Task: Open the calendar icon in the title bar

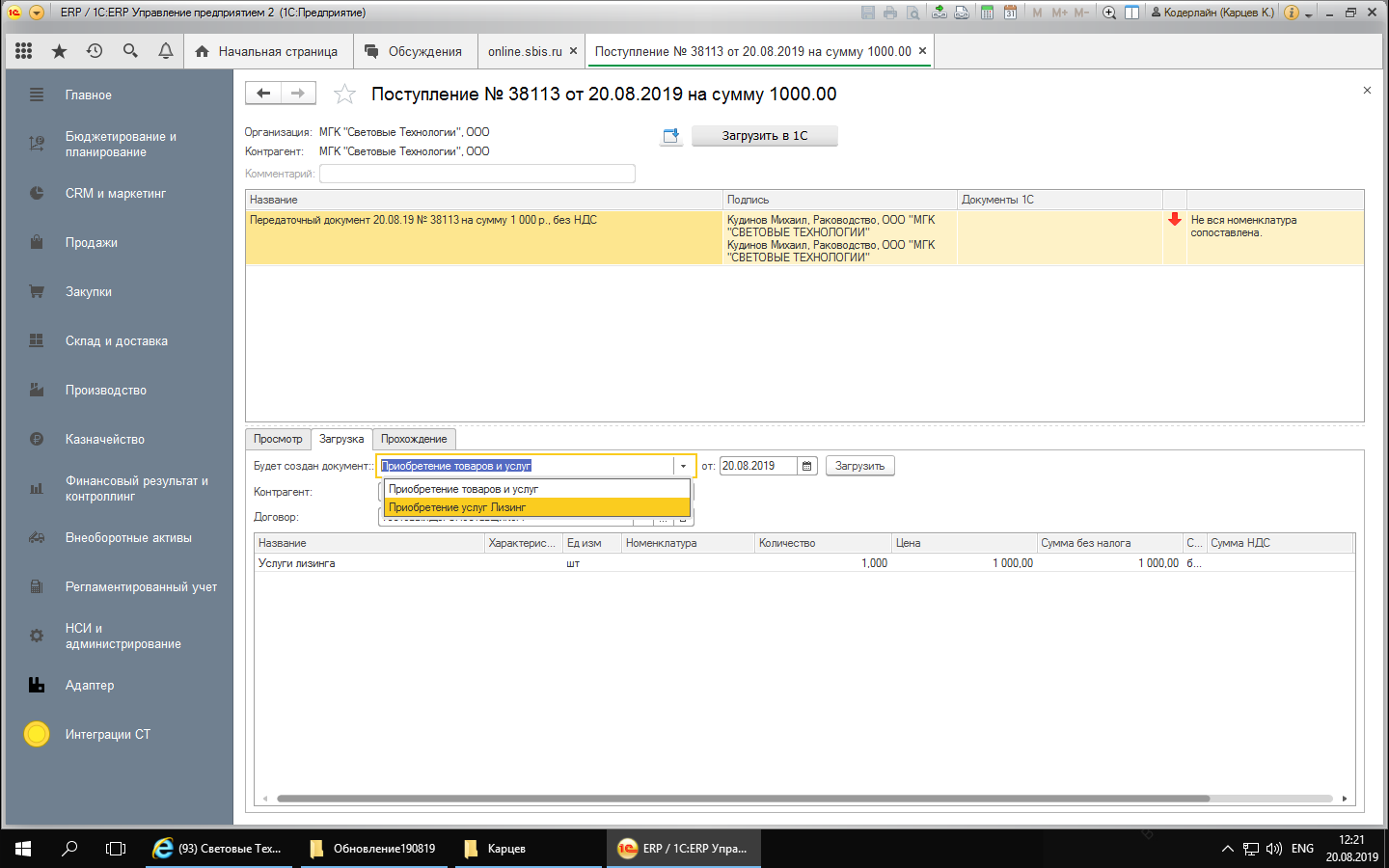Action: (x=1010, y=13)
